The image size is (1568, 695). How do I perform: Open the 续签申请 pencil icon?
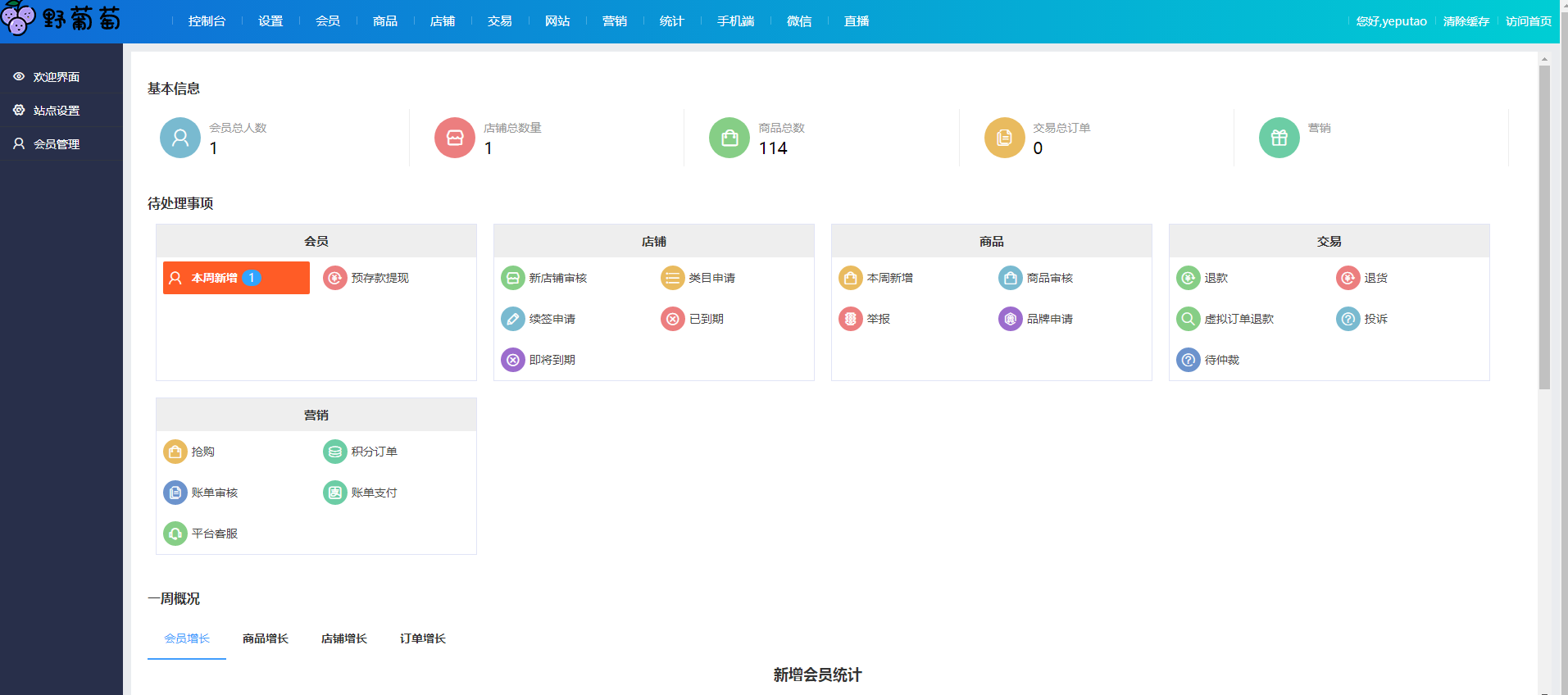512,320
